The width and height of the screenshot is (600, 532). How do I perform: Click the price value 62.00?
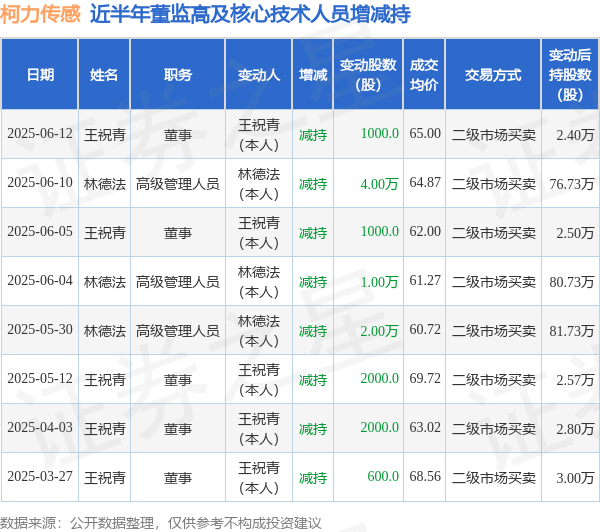tap(425, 232)
